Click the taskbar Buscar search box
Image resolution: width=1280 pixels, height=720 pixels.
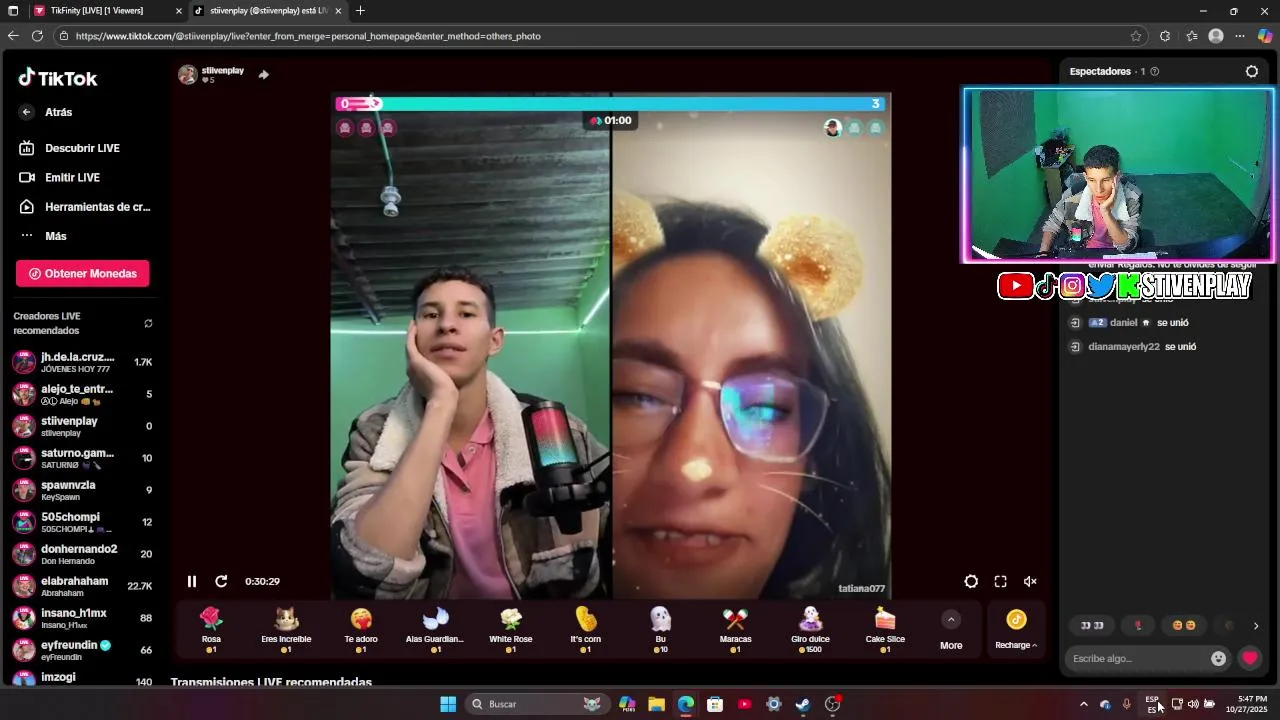(537, 704)
